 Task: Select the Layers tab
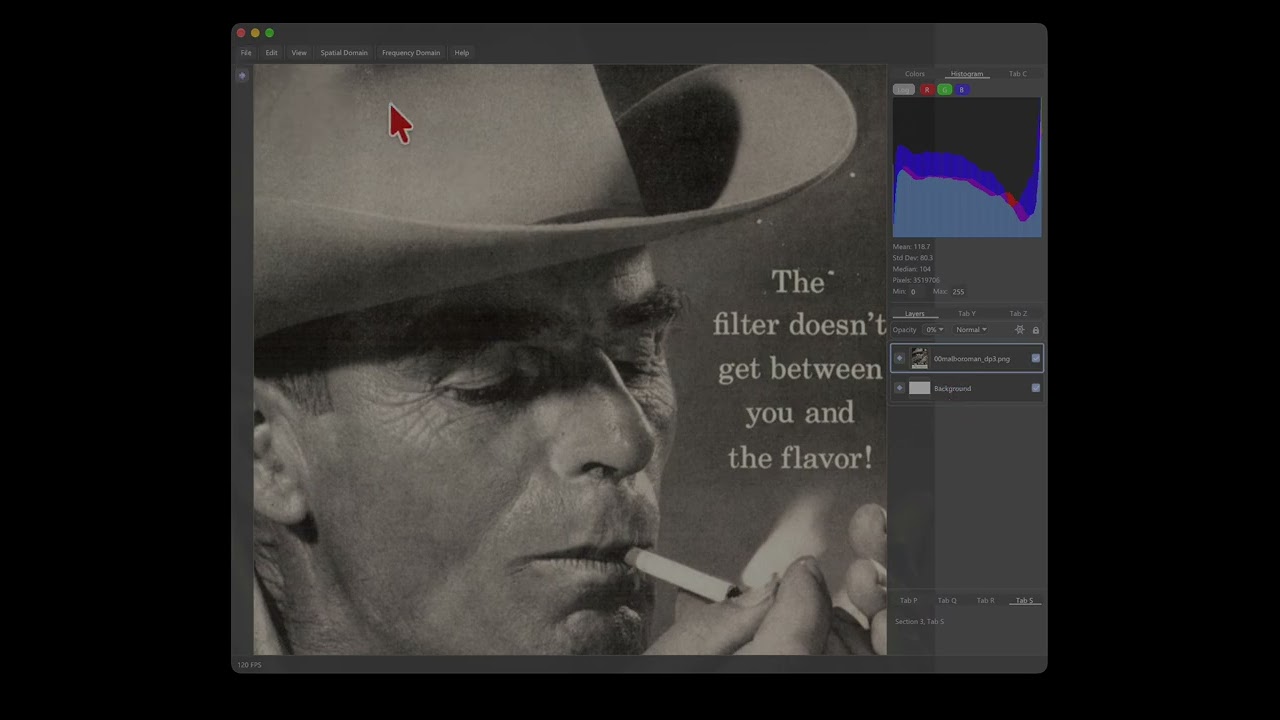tap(915, 314)
